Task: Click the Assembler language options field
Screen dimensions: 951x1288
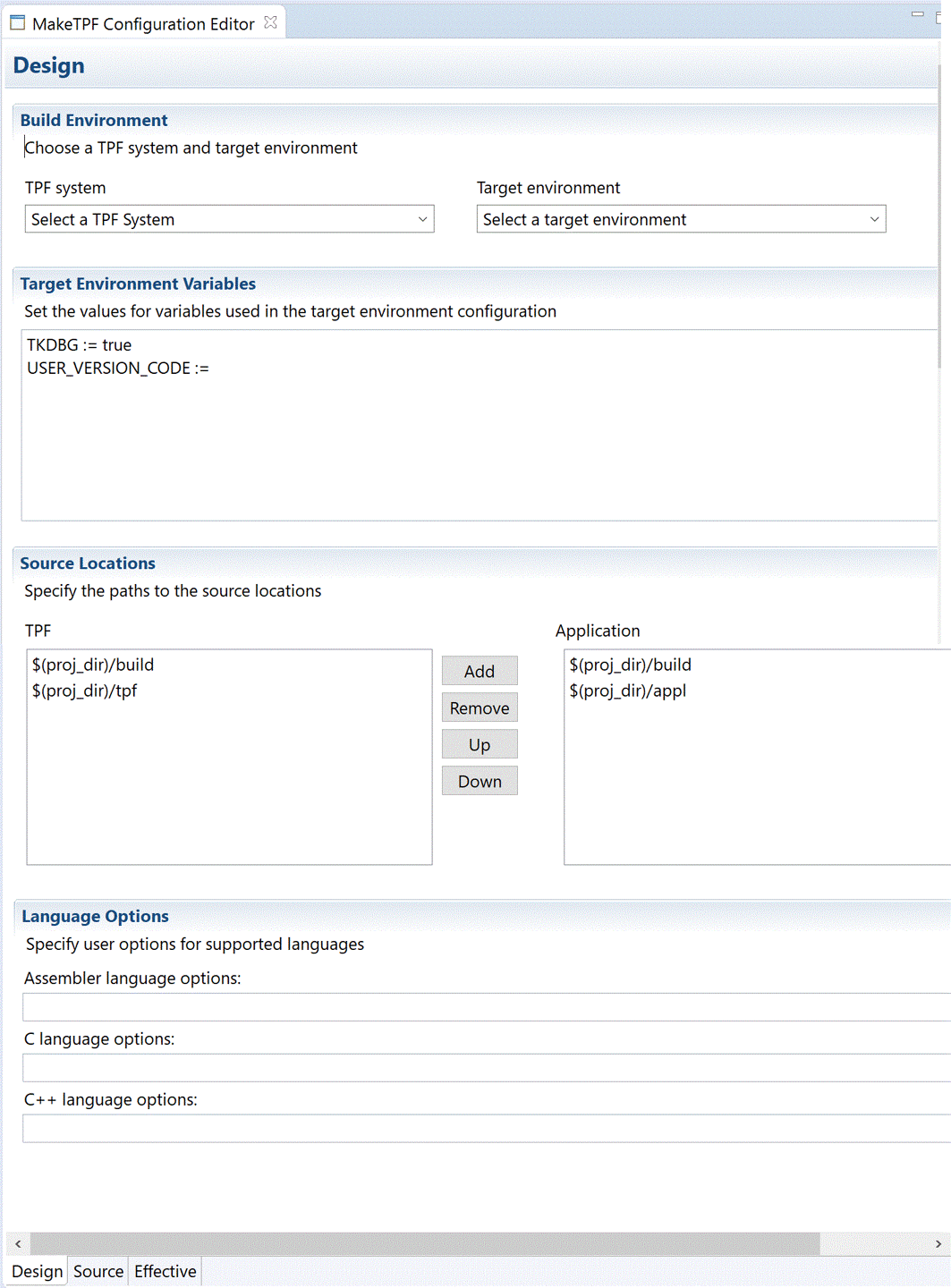Action: tap(483, 1007)
